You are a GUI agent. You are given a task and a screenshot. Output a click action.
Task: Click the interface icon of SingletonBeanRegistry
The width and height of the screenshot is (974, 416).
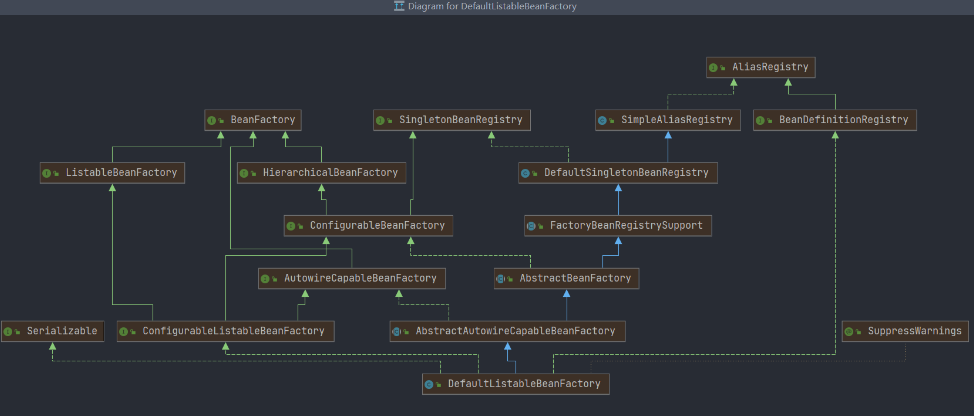tap(380, 120)
